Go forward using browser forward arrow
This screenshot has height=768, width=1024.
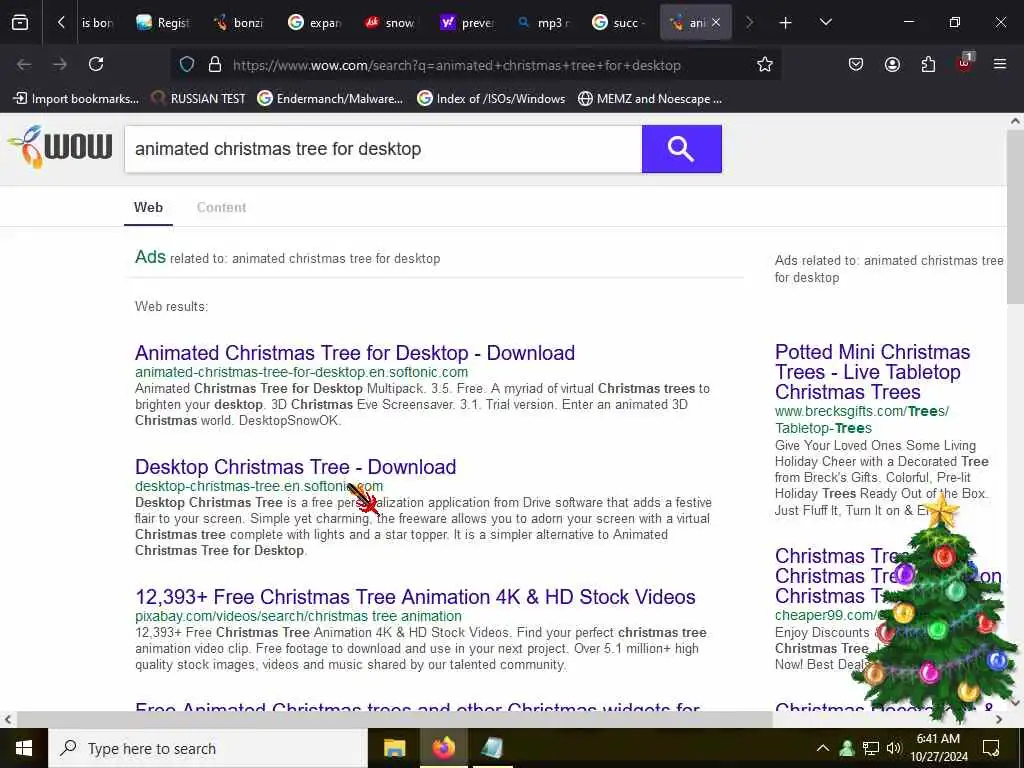tap(60, 64)
